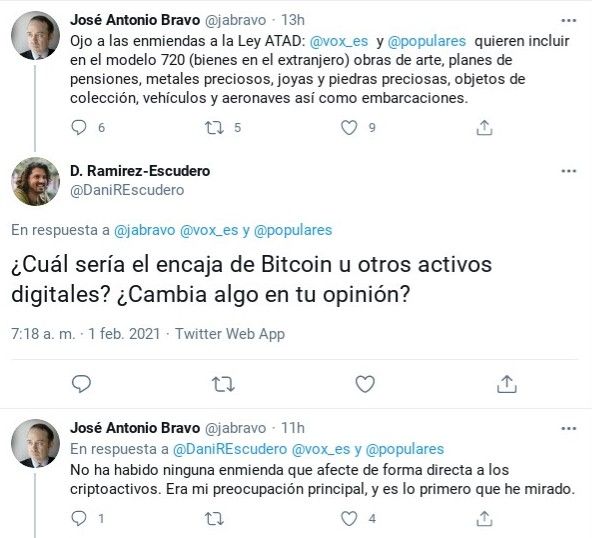Open @vox_es mention in first tweet
Viewport: 592px width, 538px height.
339,41
